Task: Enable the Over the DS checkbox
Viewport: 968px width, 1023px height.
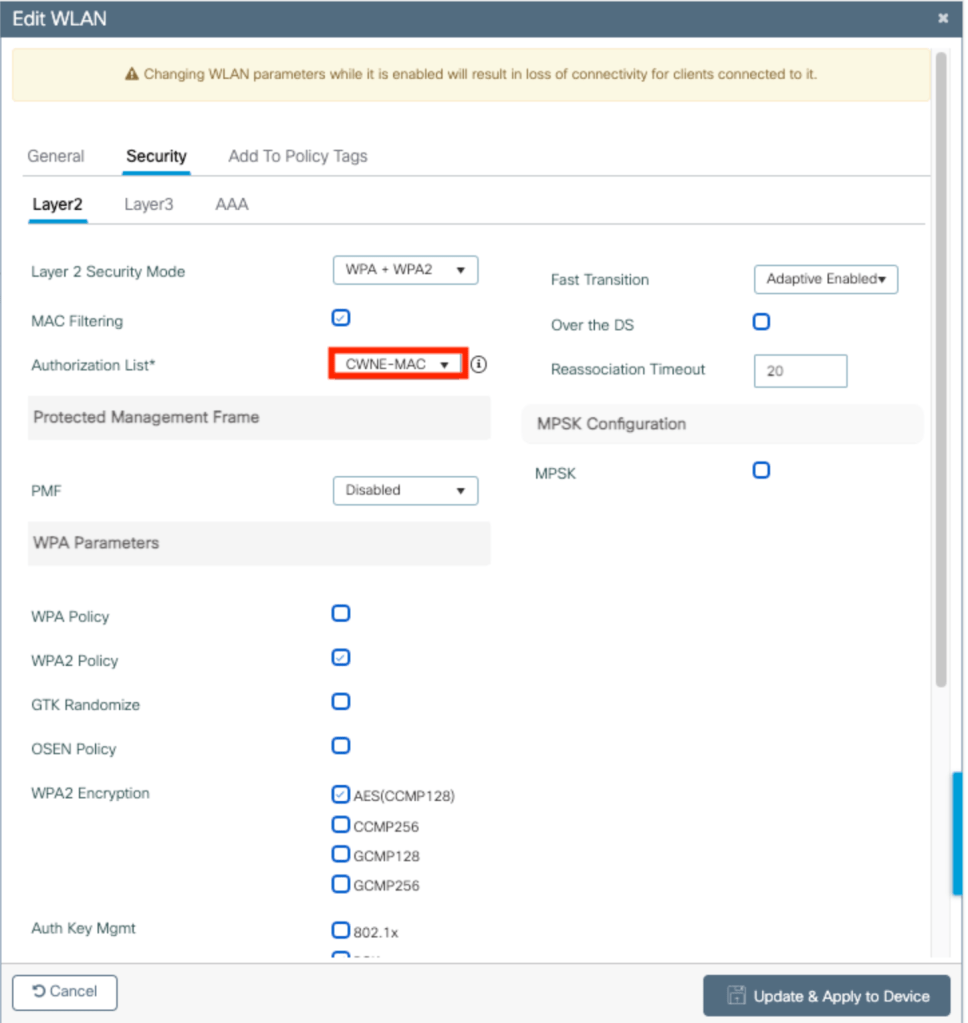Action: click(x=761, y=322)
